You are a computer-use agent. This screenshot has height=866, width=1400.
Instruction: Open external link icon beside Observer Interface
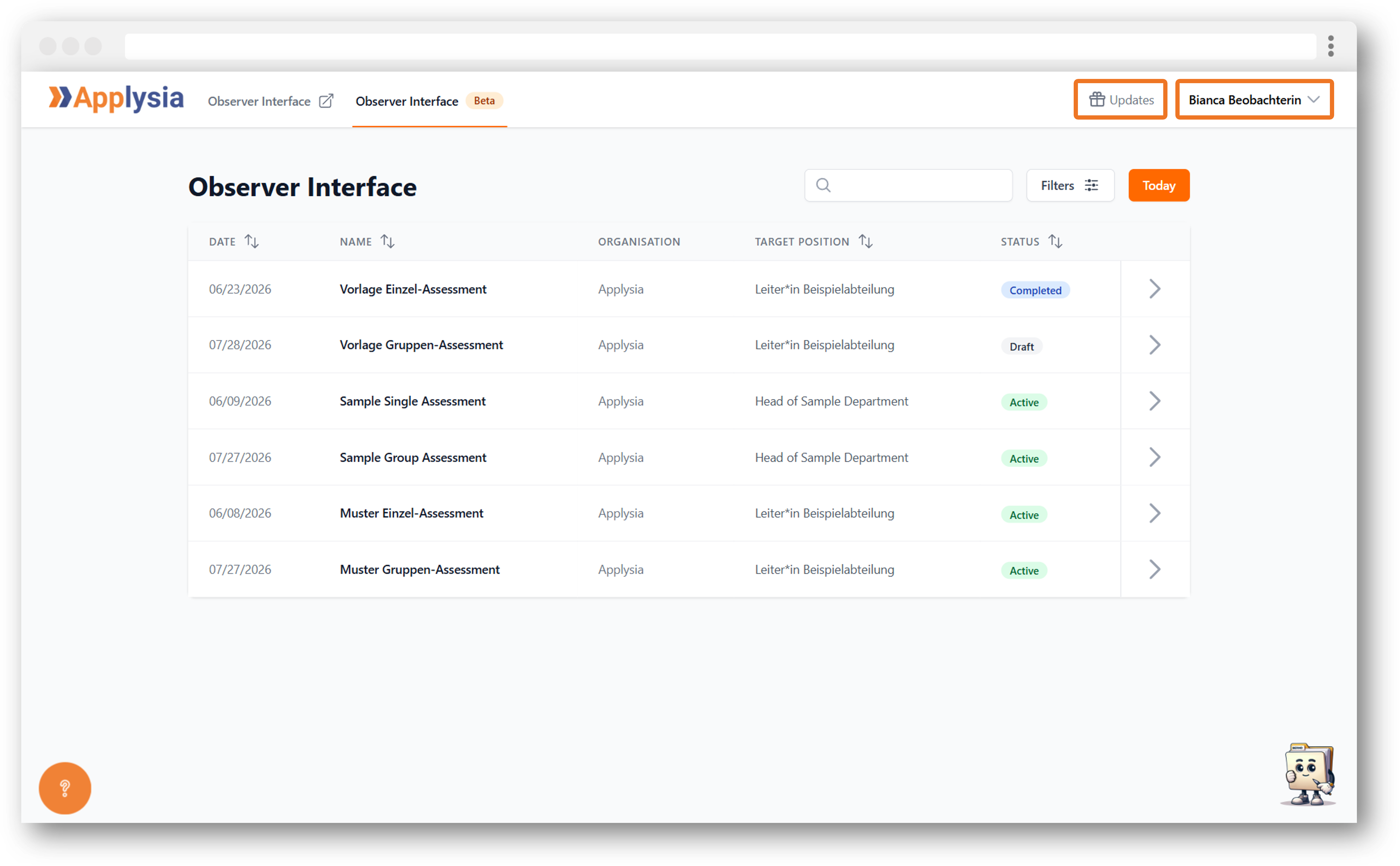point(326,101)
